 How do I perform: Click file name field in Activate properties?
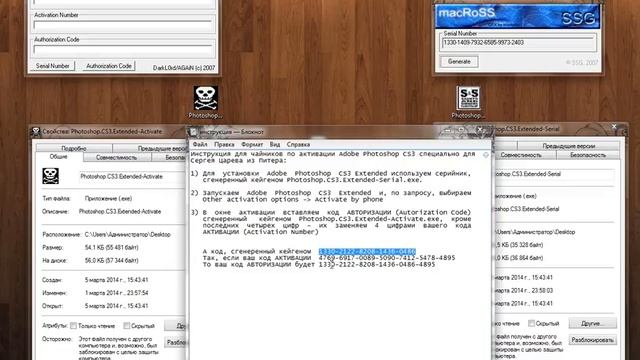[132, 176]
